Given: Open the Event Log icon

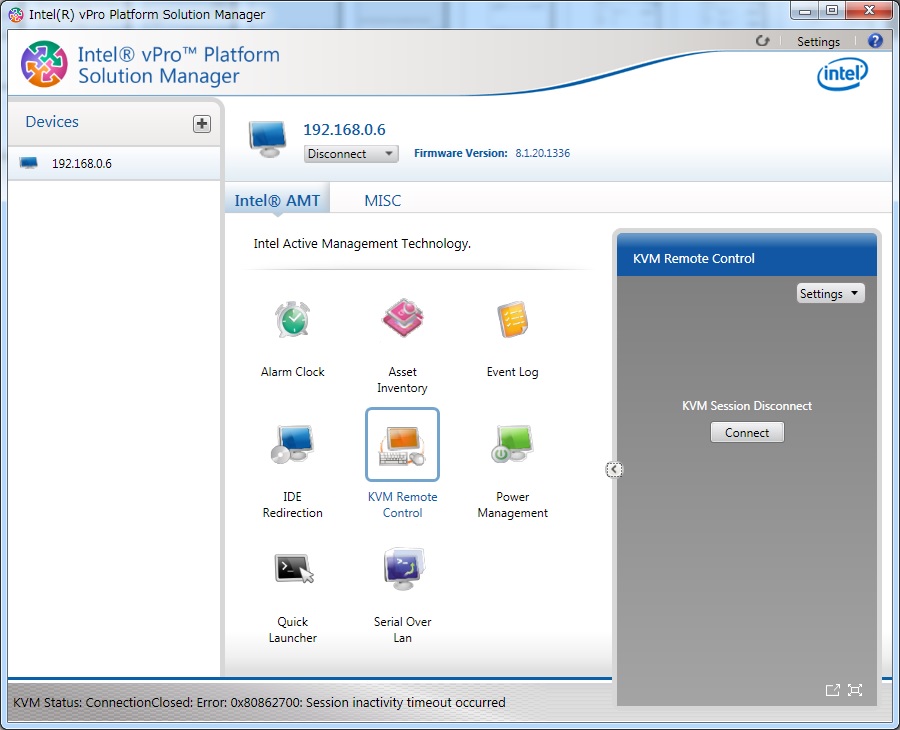Looking at the screenshot, I should pos(512,322).
